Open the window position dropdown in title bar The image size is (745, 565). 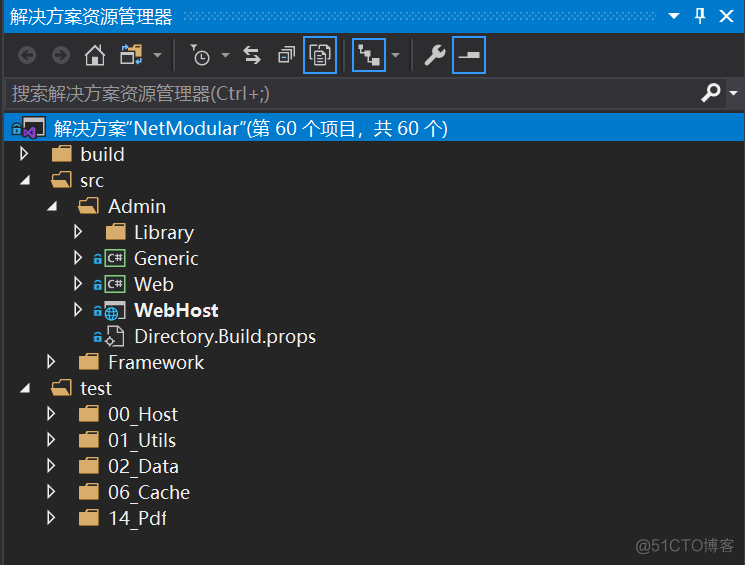(674, 16)
